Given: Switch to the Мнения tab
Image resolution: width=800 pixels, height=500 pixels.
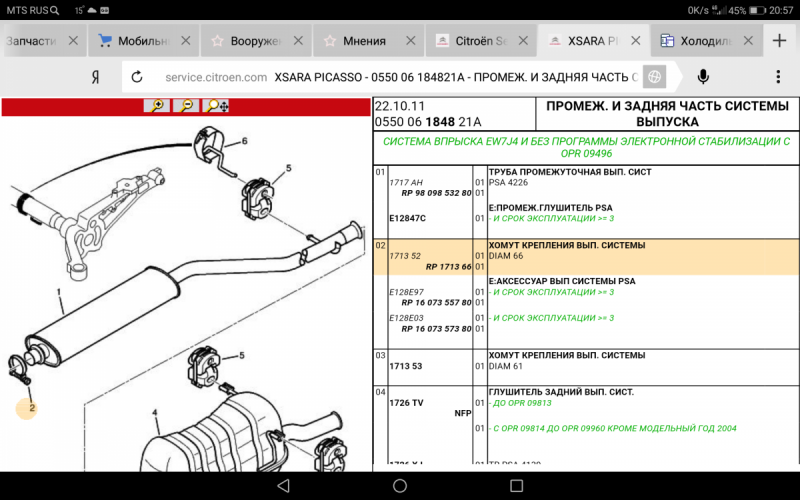Looking at the screenshot, I should (362, 41).
